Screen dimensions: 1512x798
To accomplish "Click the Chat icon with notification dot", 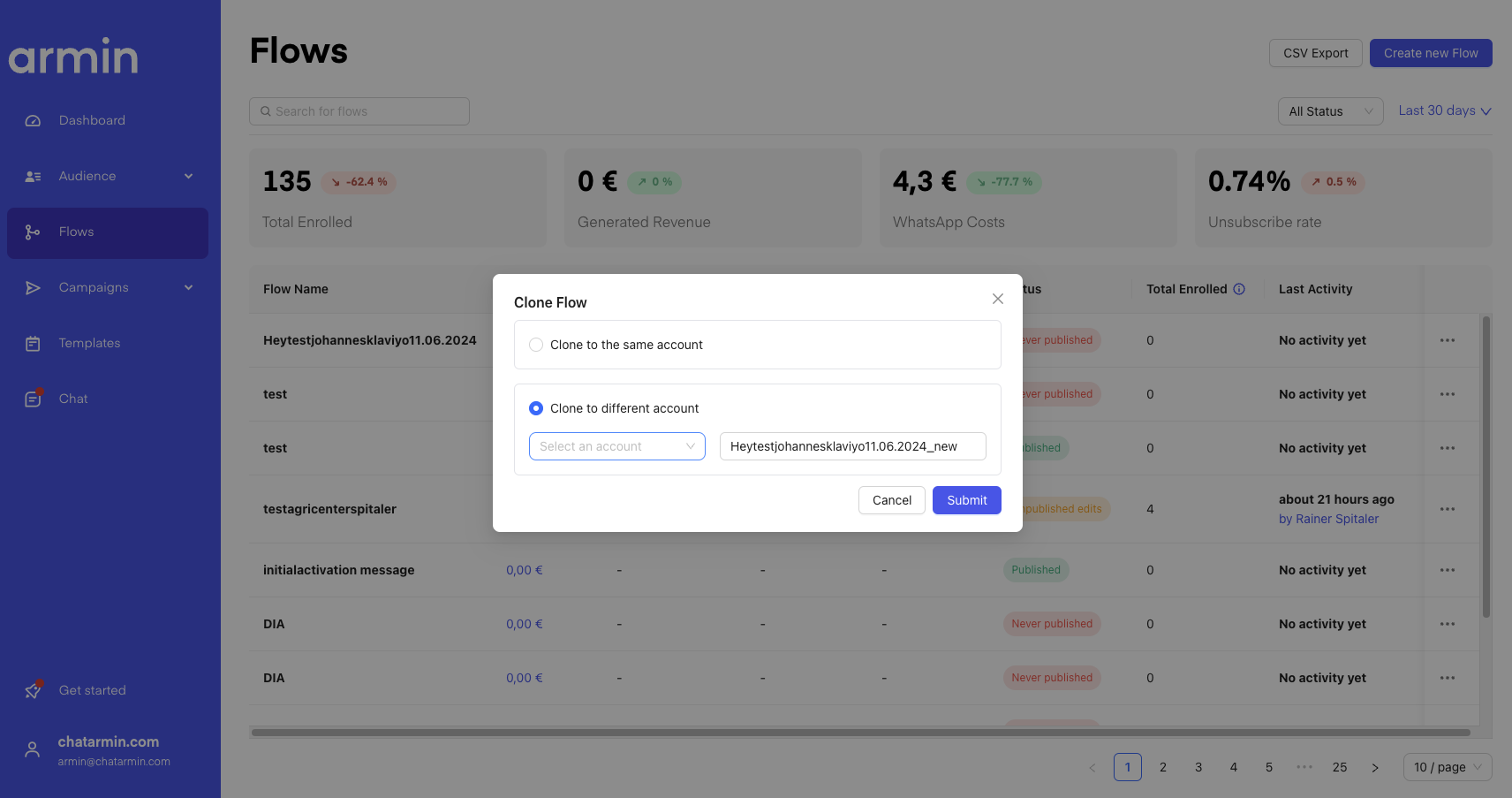I will (33, 399).
